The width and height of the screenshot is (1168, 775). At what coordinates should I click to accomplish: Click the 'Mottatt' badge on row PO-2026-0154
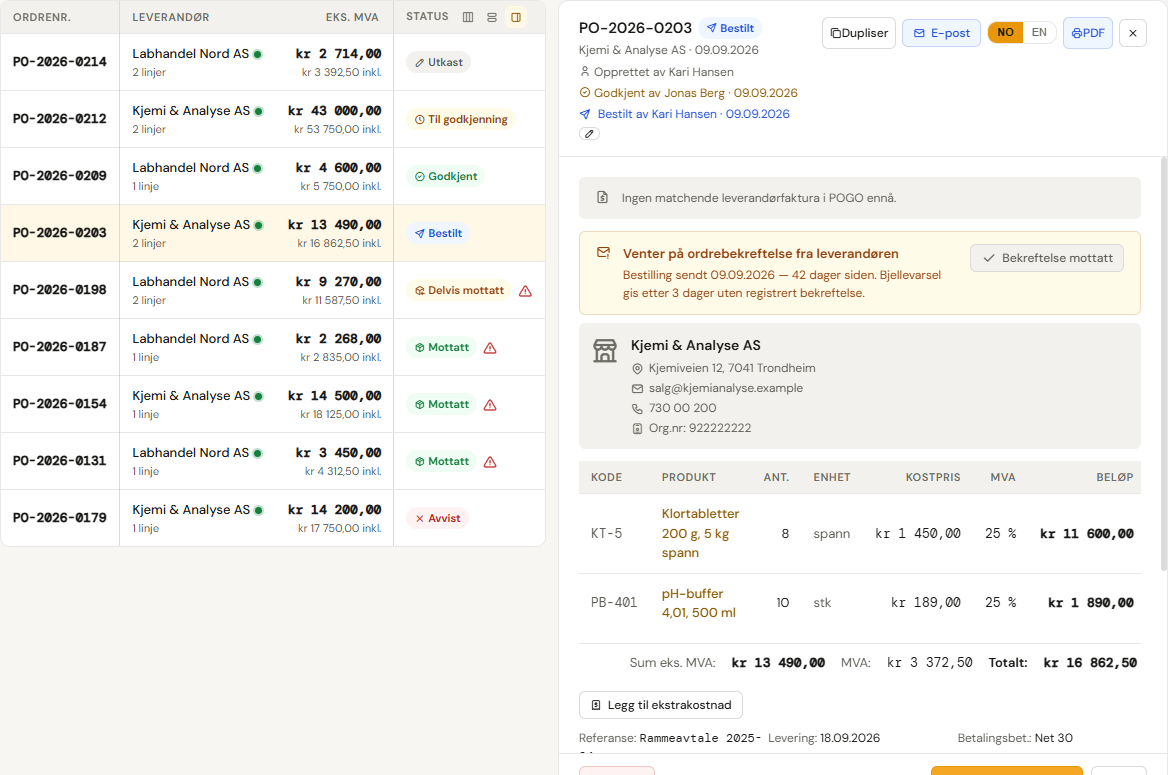441,405
